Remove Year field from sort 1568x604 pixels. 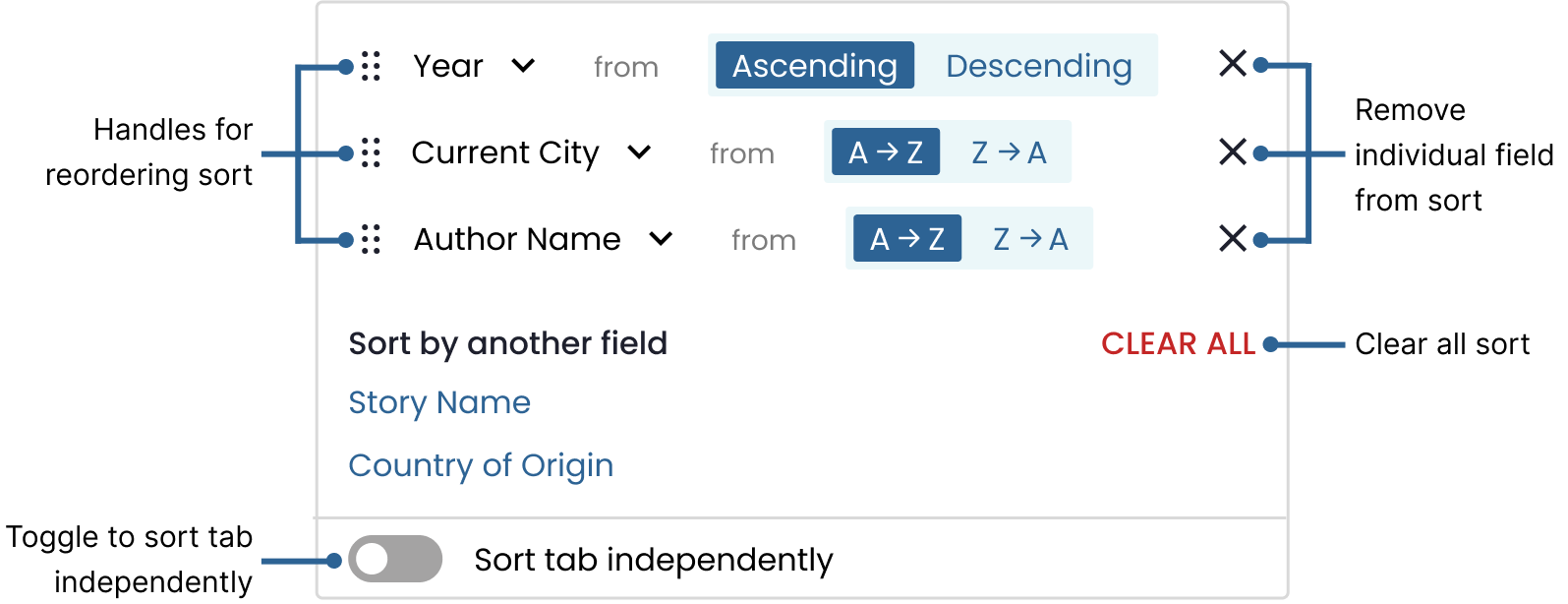1232,64
